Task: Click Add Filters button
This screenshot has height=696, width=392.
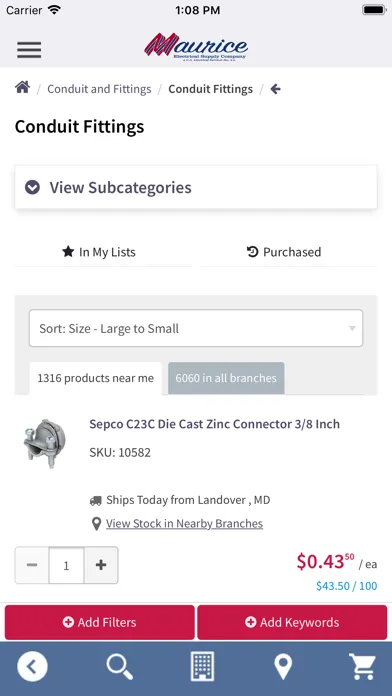Action: point(99,622)
